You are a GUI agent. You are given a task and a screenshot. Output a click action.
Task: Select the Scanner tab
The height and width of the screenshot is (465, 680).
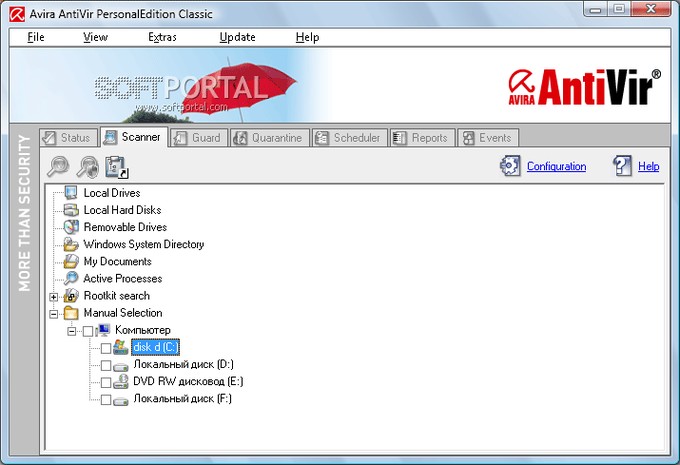134,137
